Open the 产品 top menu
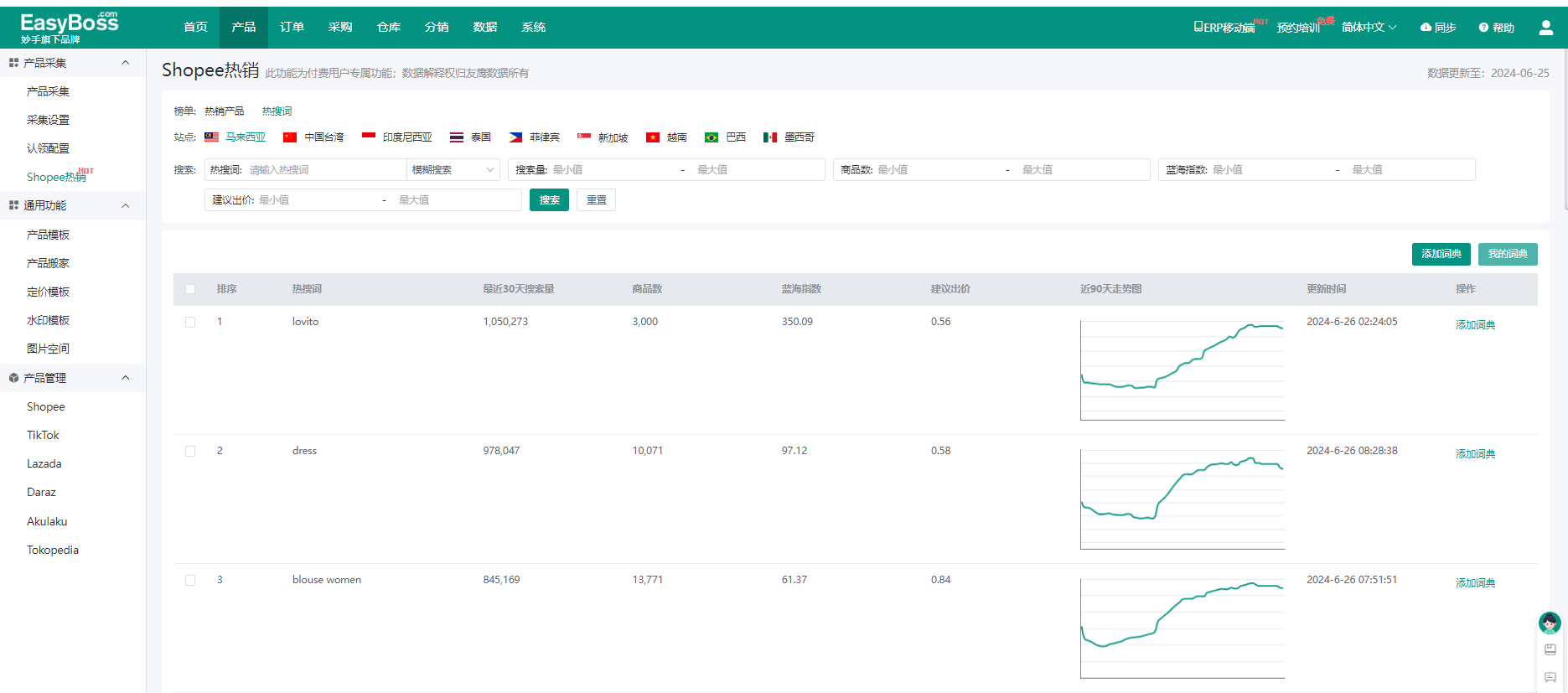Viewport: 1568px width, 693px height. coord(244,28)
